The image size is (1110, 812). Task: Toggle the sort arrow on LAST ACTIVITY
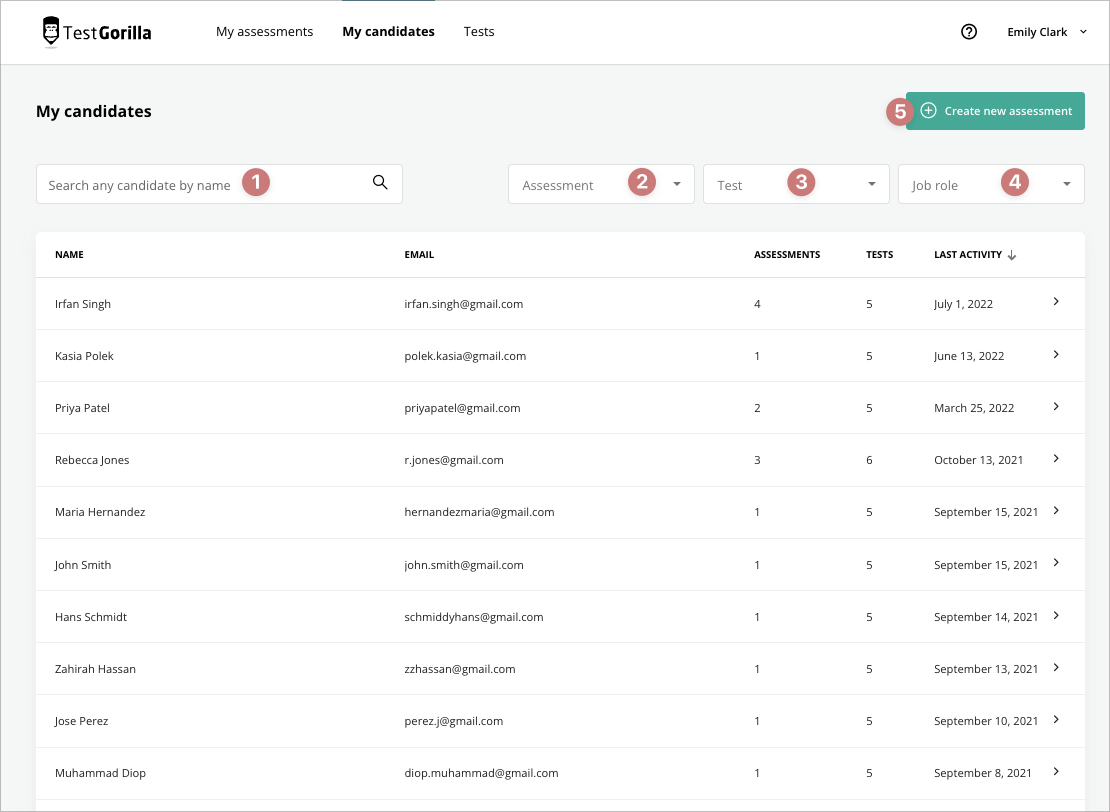(1011, 254)
